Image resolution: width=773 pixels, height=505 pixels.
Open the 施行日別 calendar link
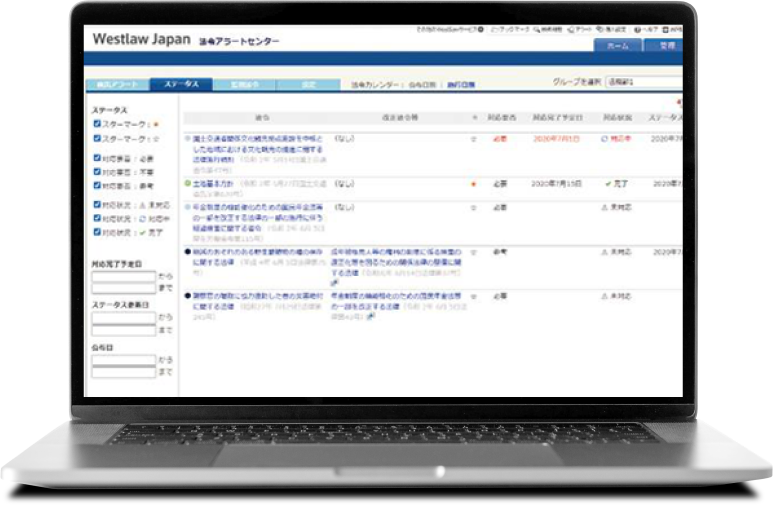(x=461, y=85)
